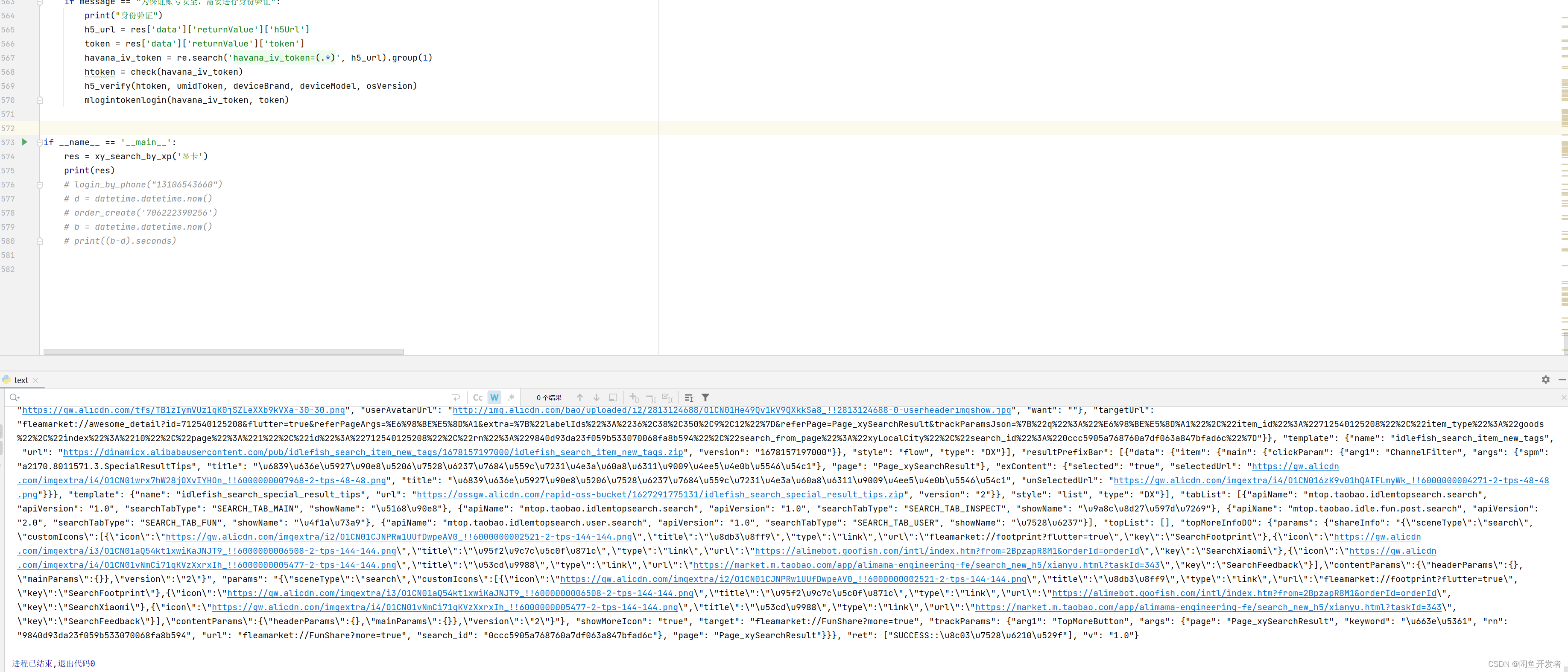Go to next search occurrence arrow

[597, 397]
